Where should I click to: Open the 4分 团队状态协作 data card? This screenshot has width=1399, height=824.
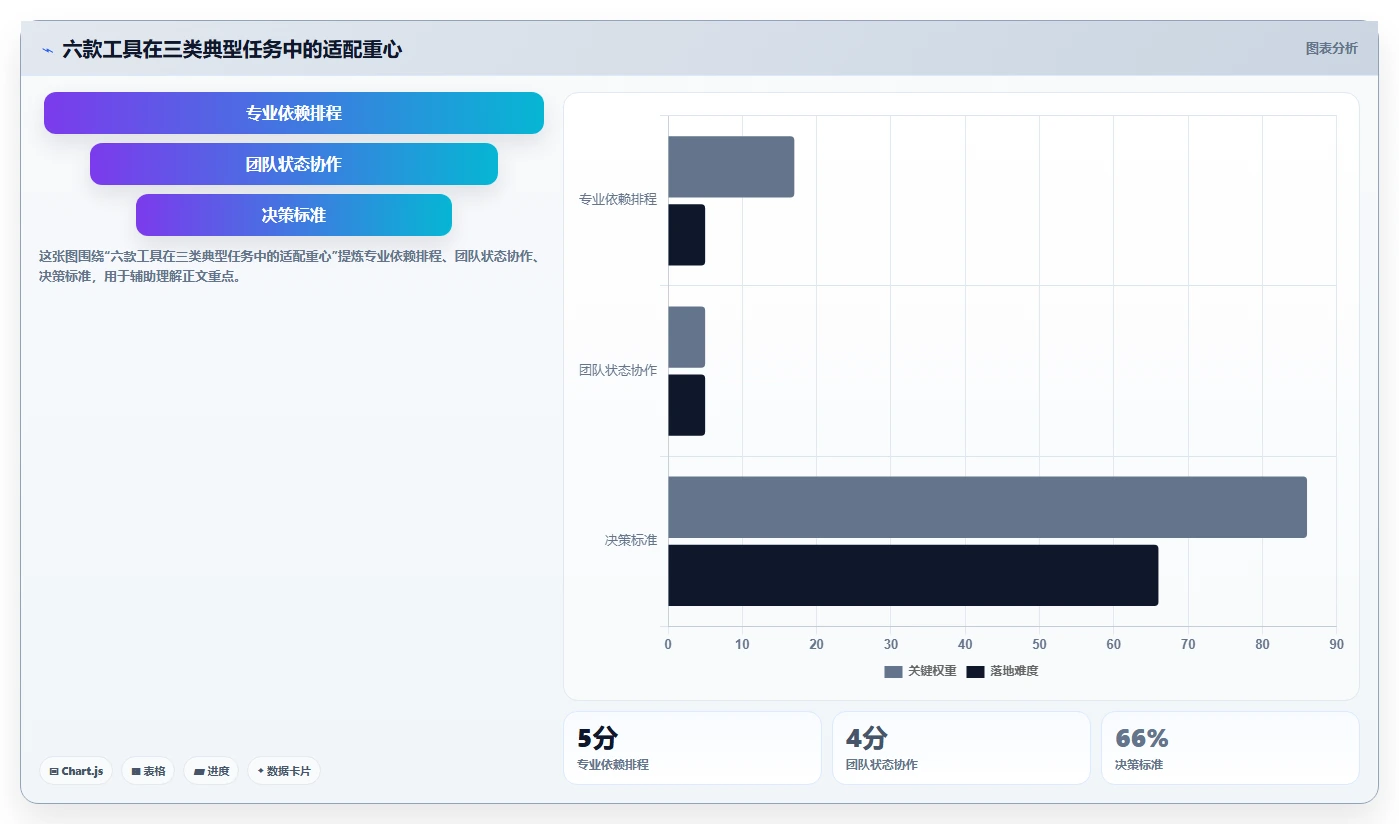pos(961,748)
